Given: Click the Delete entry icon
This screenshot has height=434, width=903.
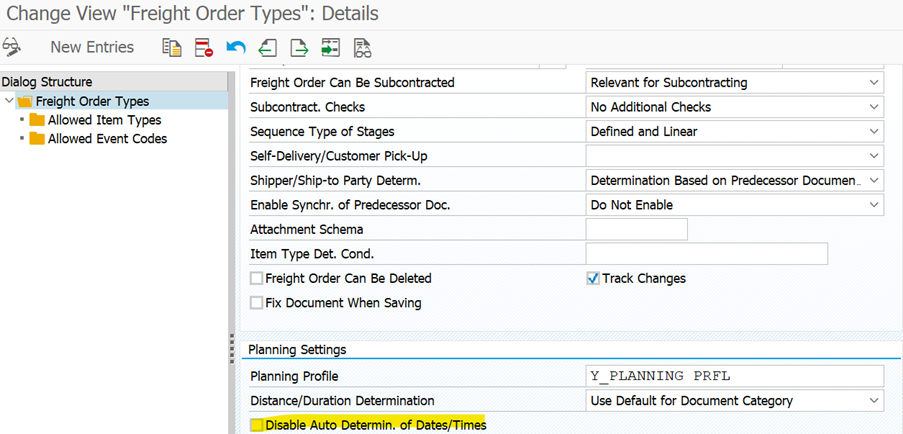Looking at the screenshot, I should coord(204,47).
